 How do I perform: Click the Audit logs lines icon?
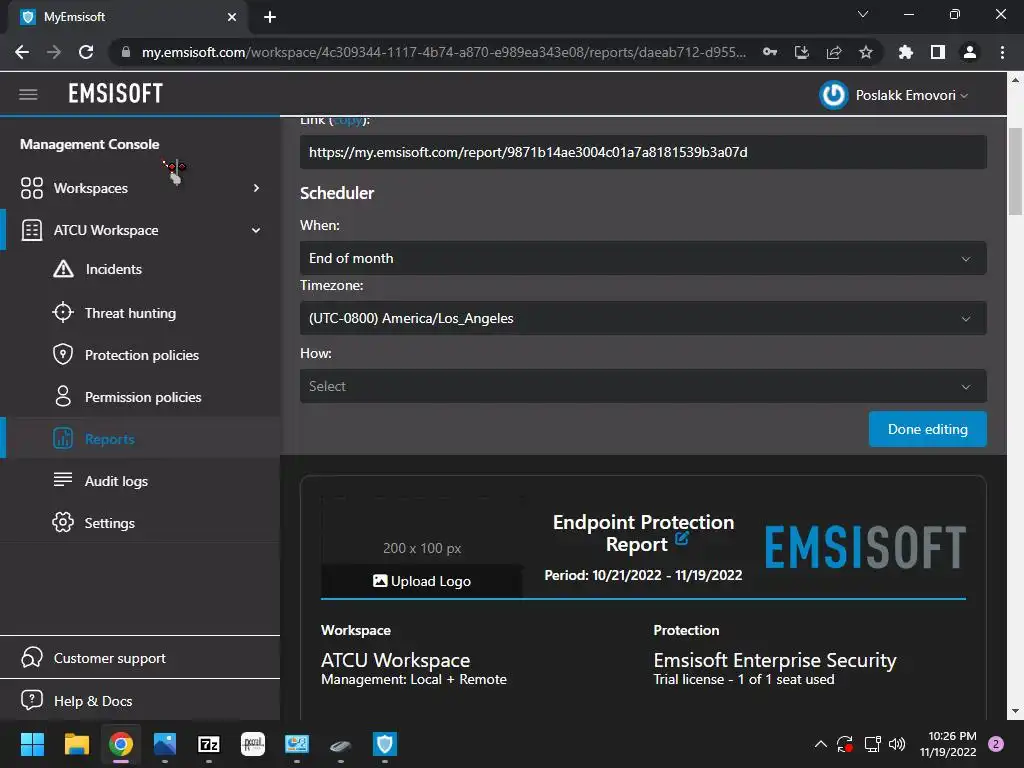click(x=63, y=479)
